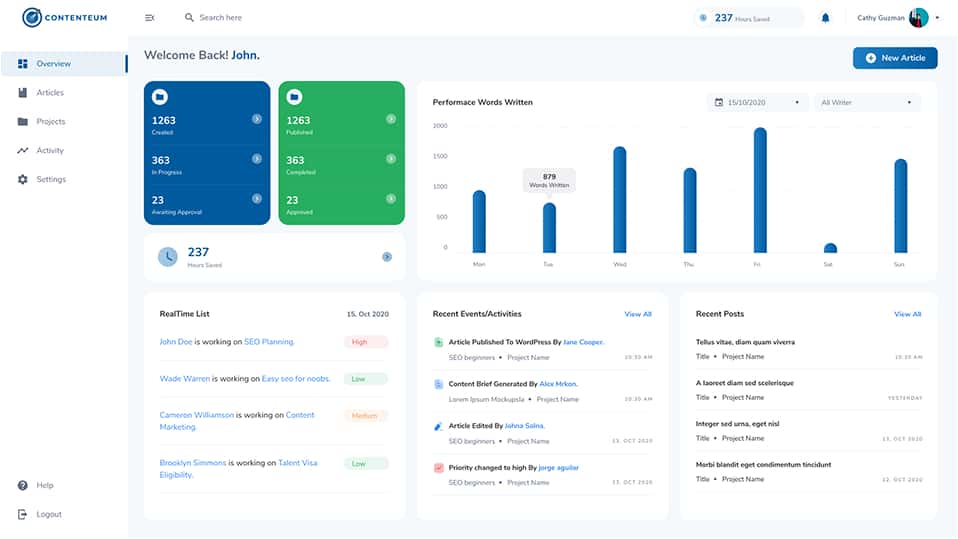The width and height of the screenshot is (958, 539).
Task: Expand the All Writer dropdown
Action: (867, 103)
